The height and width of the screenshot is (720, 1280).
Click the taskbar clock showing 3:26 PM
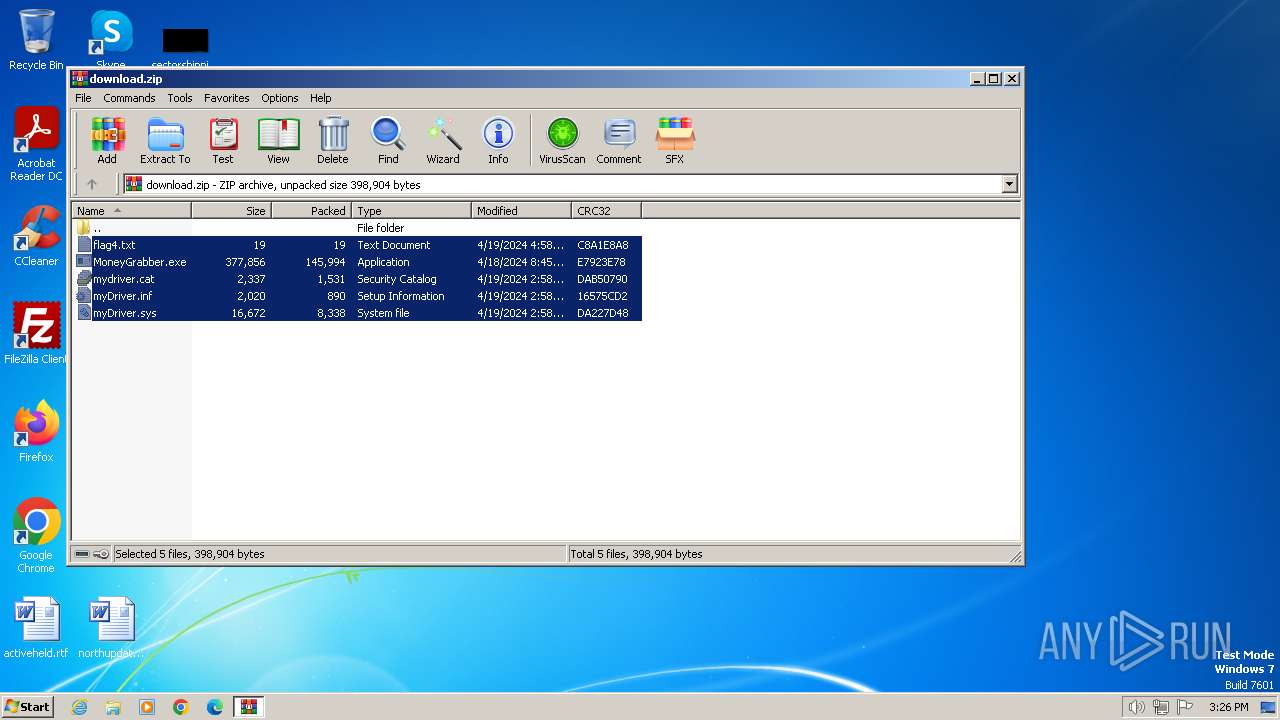(x=1228, y=707)
